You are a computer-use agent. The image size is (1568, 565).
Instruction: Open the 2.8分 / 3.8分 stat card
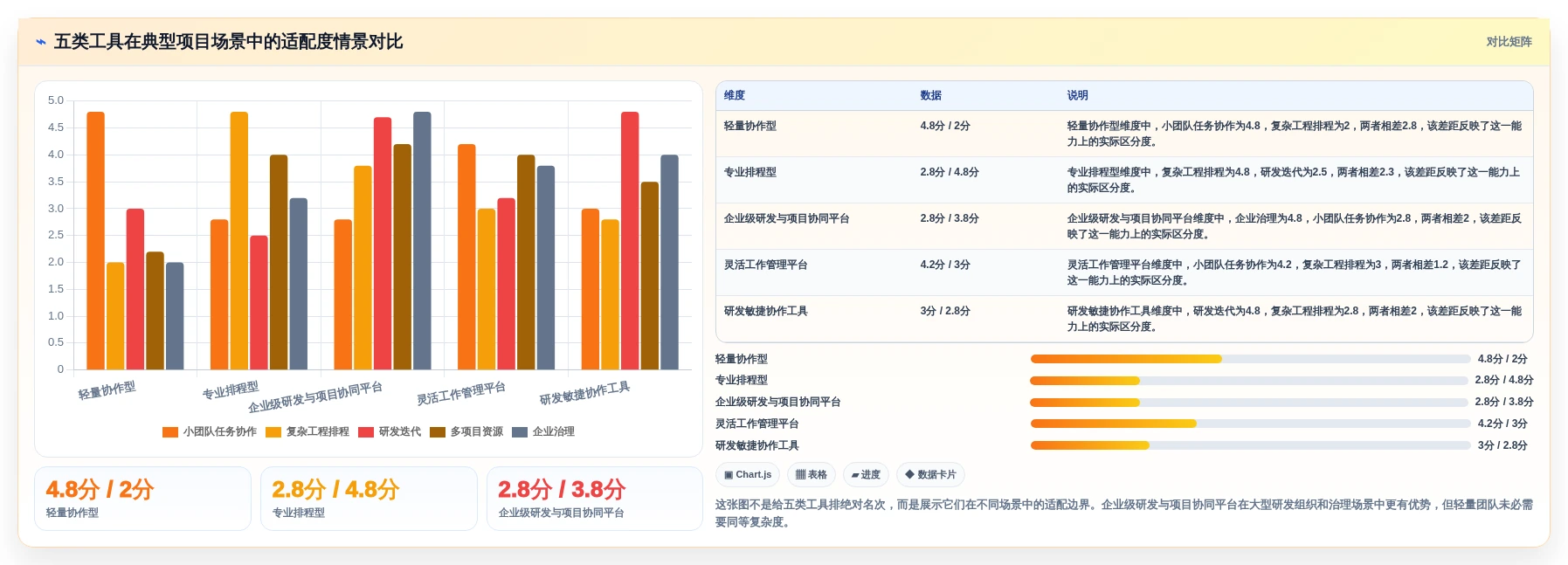pyautogui.click(x=595, y=499)
